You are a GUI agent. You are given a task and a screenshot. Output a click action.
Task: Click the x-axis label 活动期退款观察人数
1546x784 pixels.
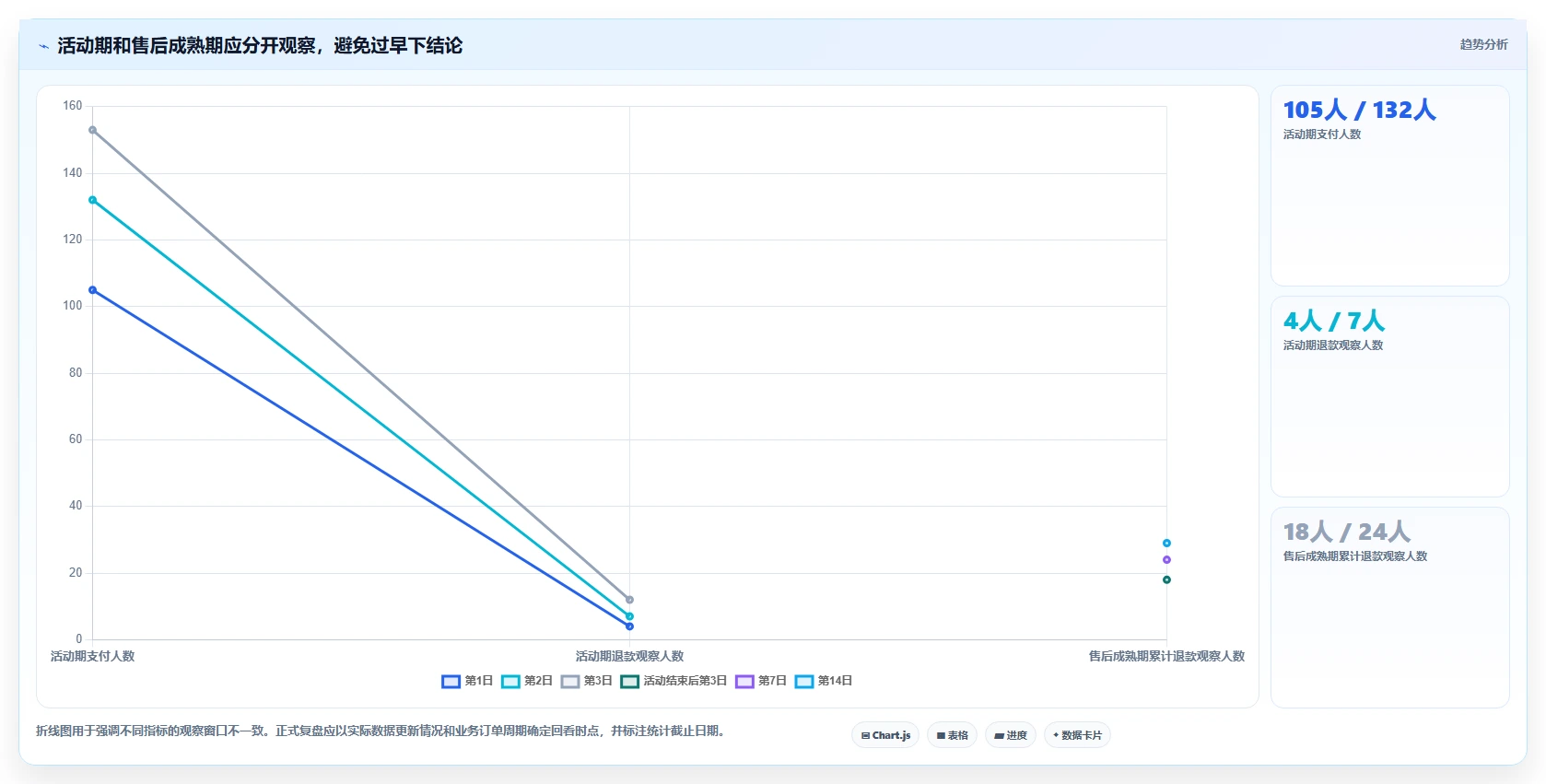pyautogui.click(x=629, y=657)
